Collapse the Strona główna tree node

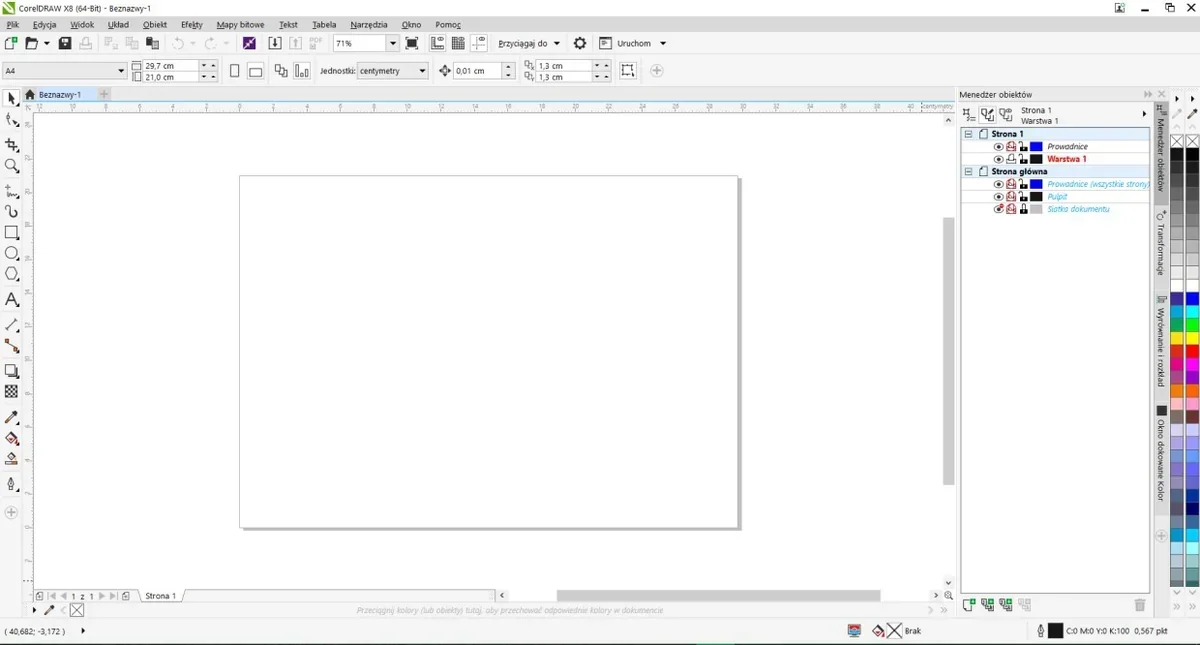click(x=968, y=172)
